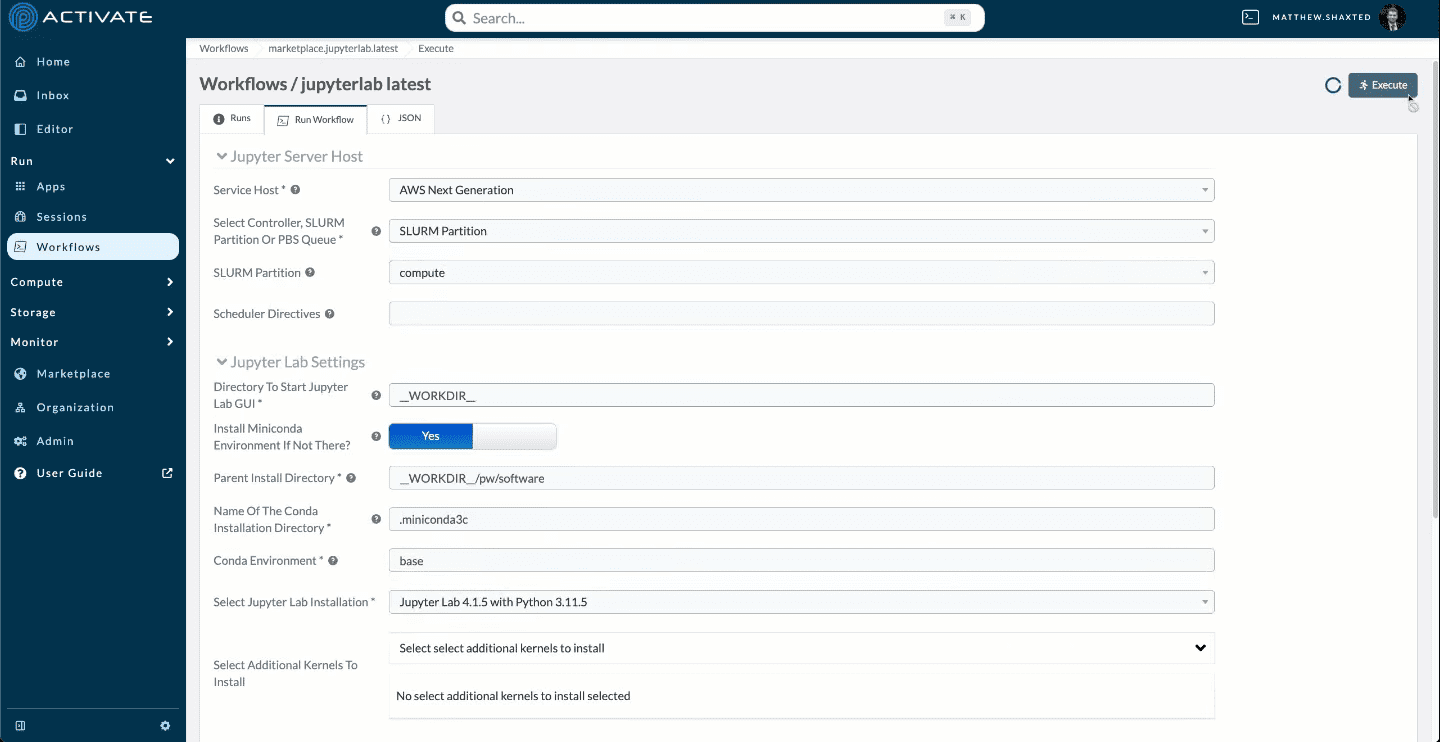Click the Apps grid icon
Image resolution: width=1440 pixels, height=742 pixels.
(x=20, y=187)
